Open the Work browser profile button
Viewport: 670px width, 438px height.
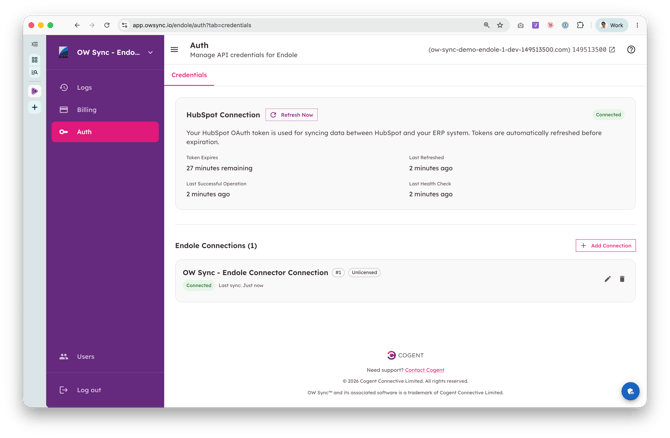611,25
